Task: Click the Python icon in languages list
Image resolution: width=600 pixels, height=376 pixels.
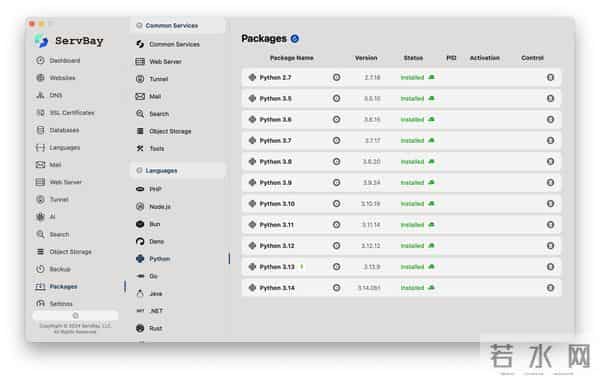Action: coord(140,259)
